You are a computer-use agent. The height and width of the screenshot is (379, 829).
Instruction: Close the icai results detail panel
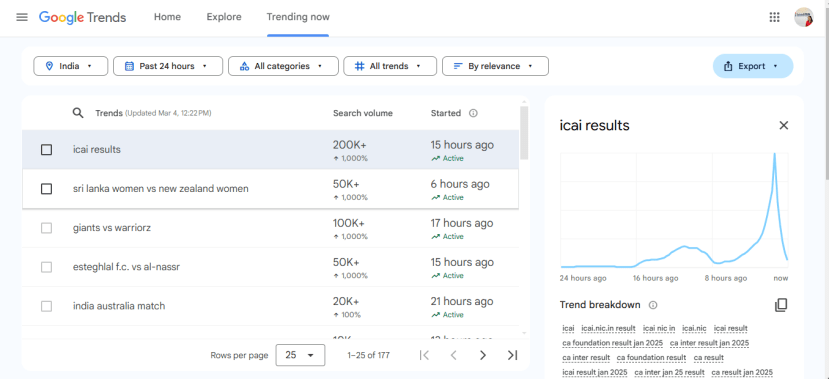coord(784,125)
